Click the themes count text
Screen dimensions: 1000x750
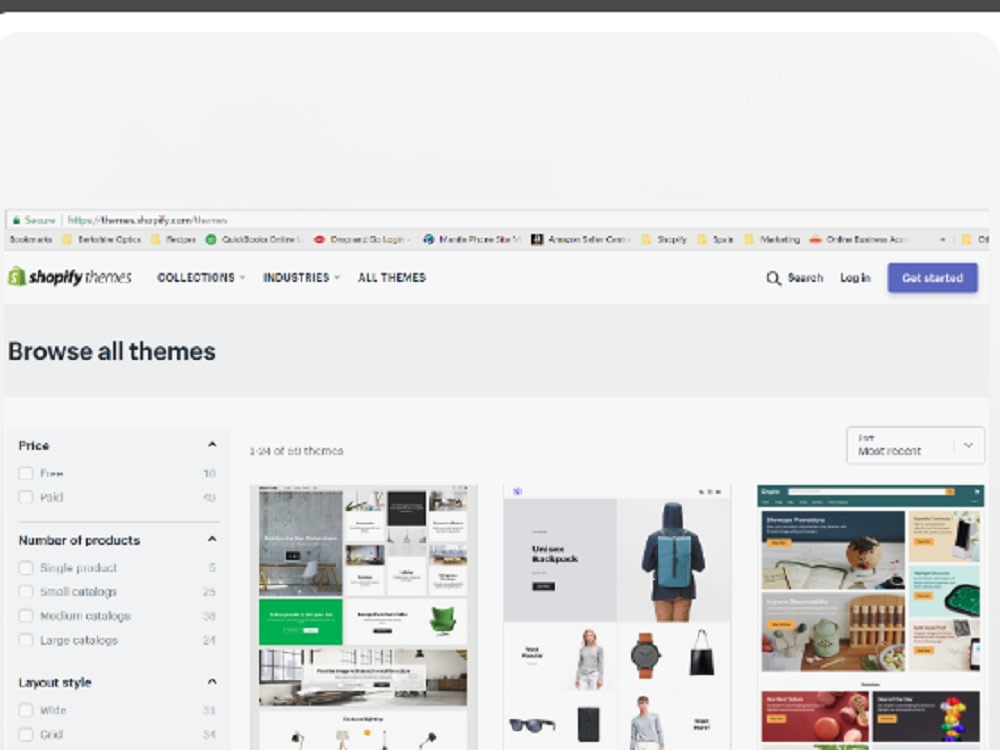click(296, 451)
